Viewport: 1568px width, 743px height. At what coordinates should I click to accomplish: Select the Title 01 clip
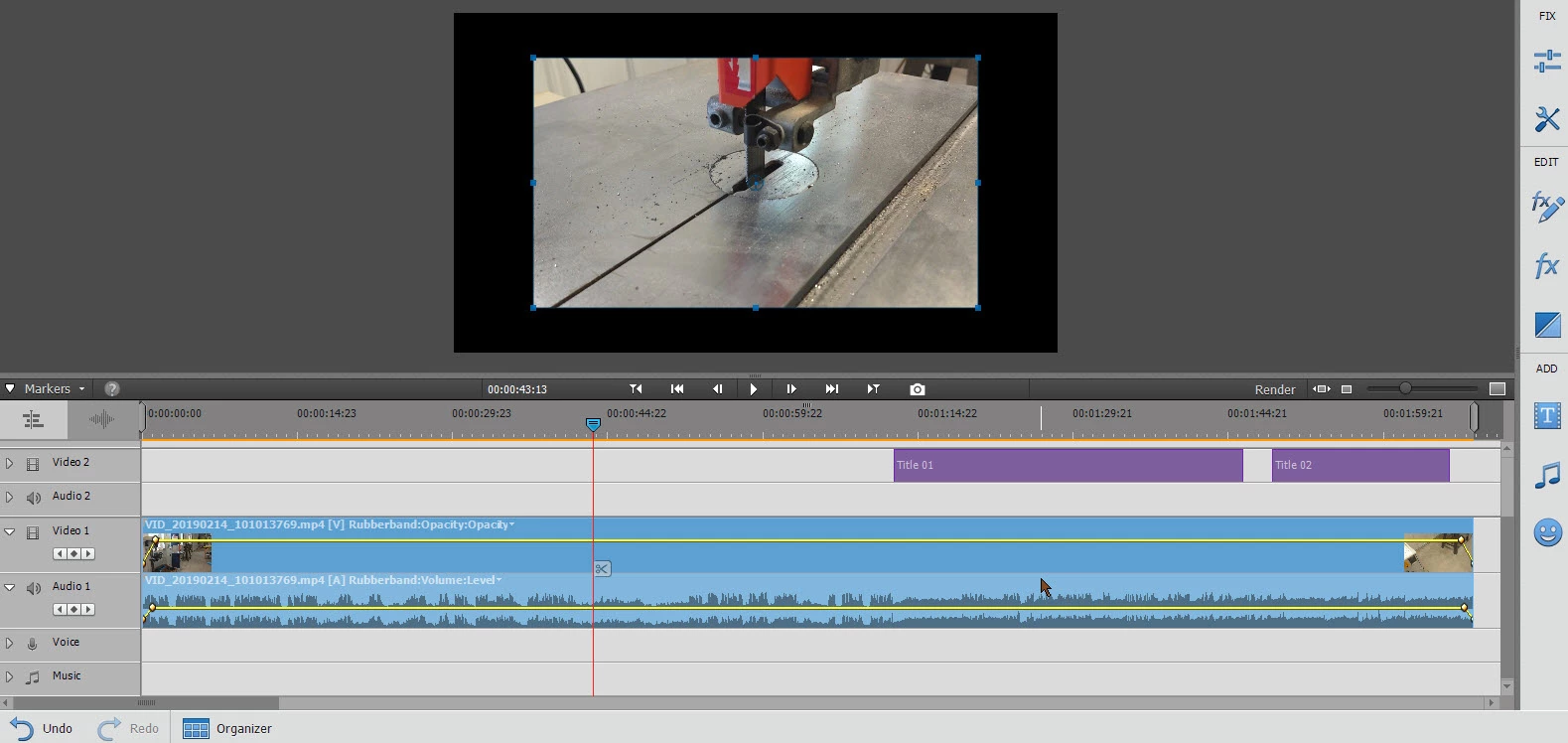tap(1069, 465)
